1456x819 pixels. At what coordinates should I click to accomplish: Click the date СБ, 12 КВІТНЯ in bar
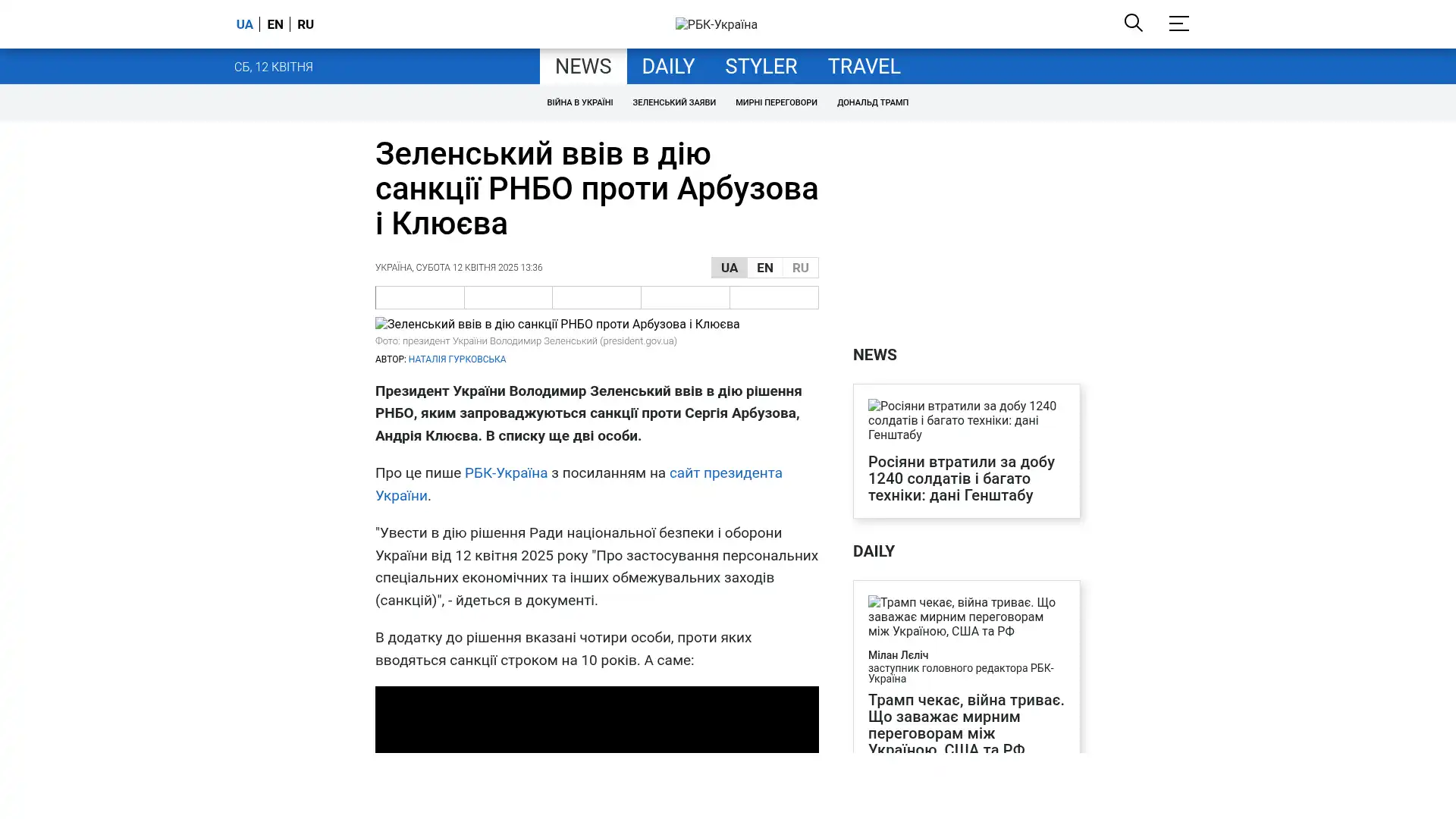click(273, 67)
